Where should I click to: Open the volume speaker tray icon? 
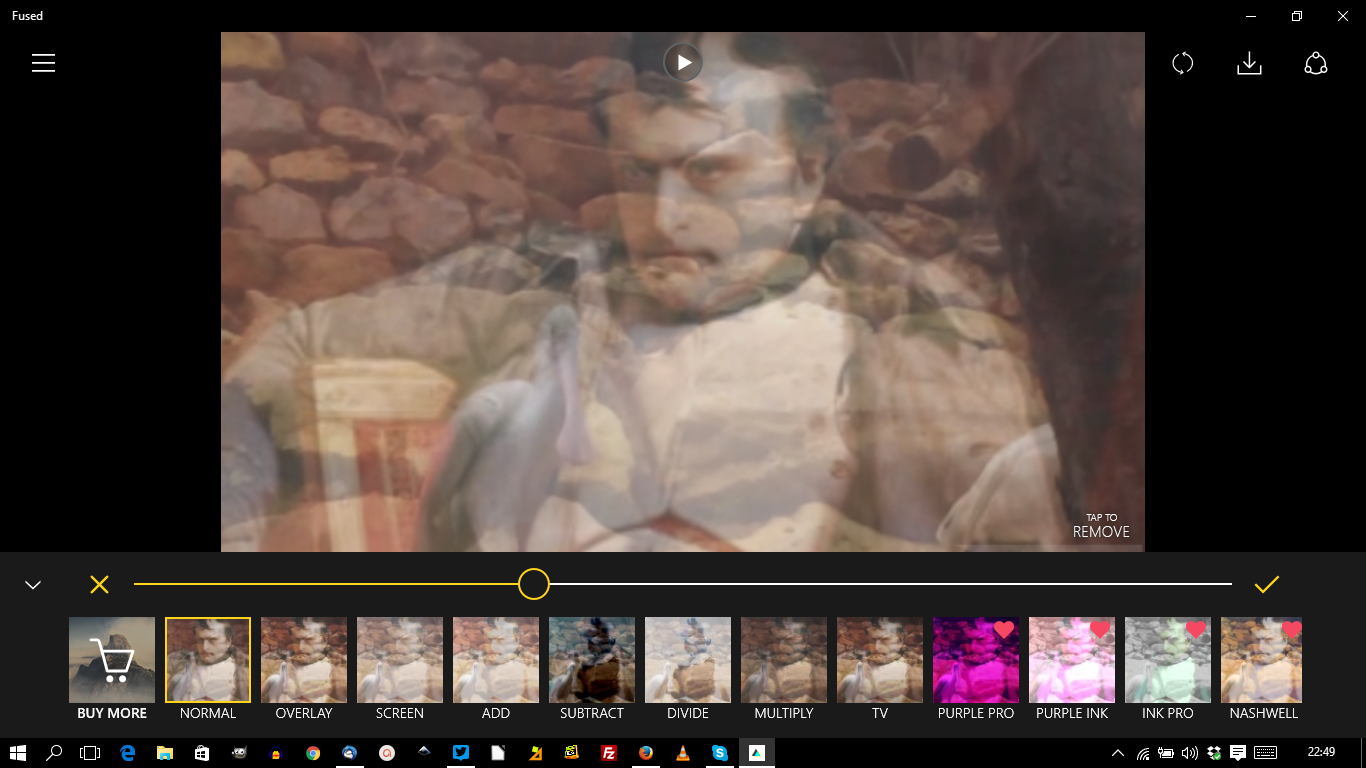[x=1190, y=752]
